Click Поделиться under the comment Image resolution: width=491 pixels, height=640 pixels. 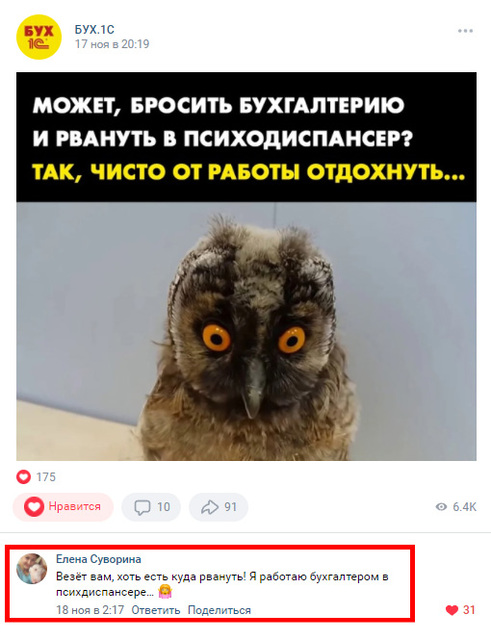[x=219, y=610]
